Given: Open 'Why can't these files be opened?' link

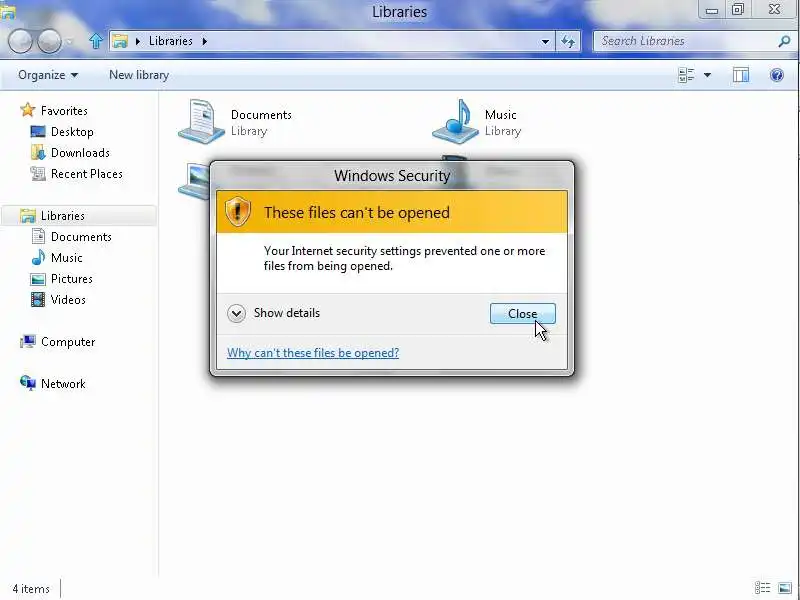Looking at the screenshot, I should click(x=313, y=353).
